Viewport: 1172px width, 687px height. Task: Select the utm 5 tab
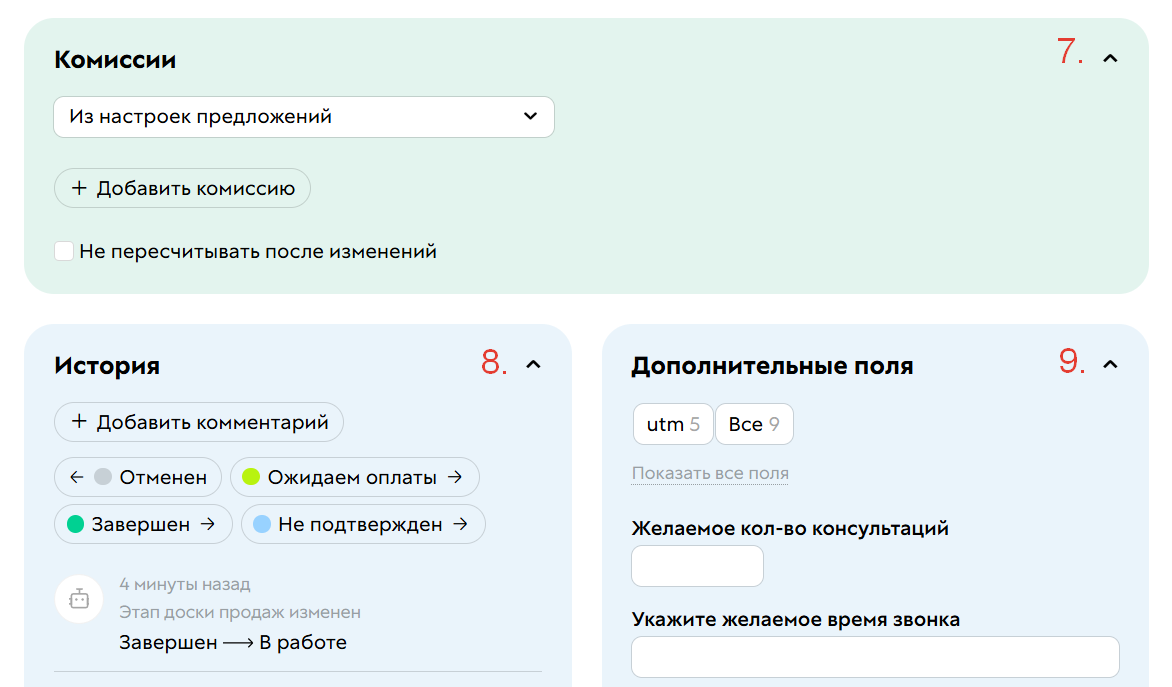tap(673, 424)
